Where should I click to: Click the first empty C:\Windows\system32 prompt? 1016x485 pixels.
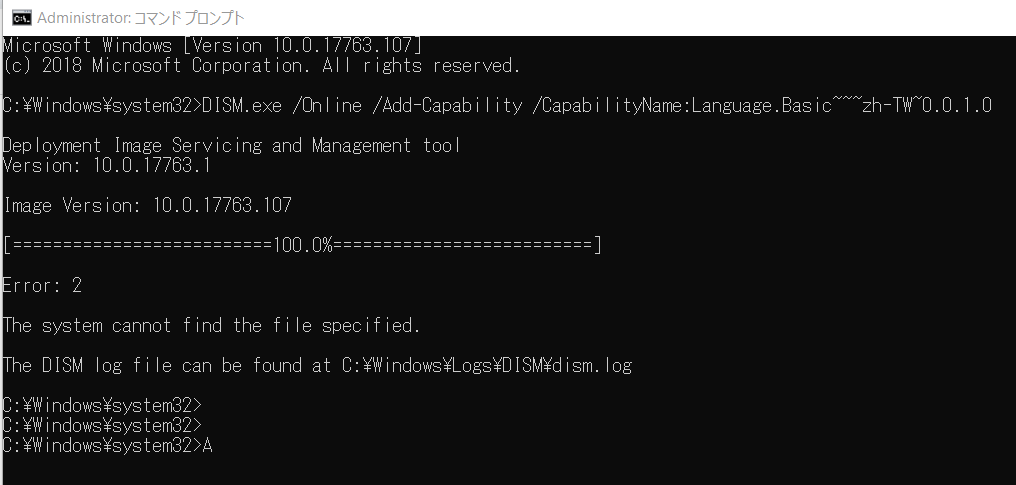click(102, 406)
